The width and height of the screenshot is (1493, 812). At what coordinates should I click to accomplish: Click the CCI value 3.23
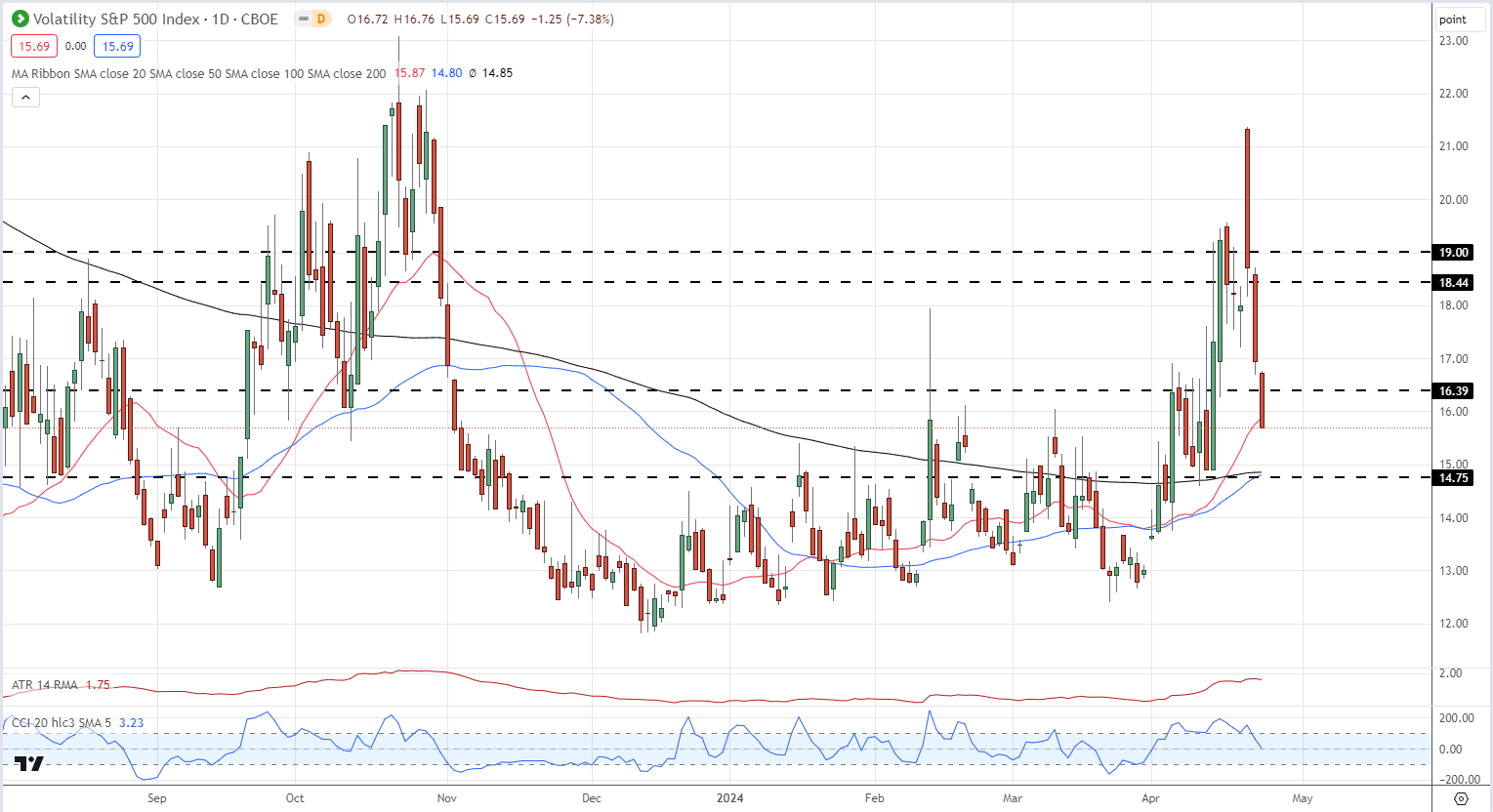131,723
